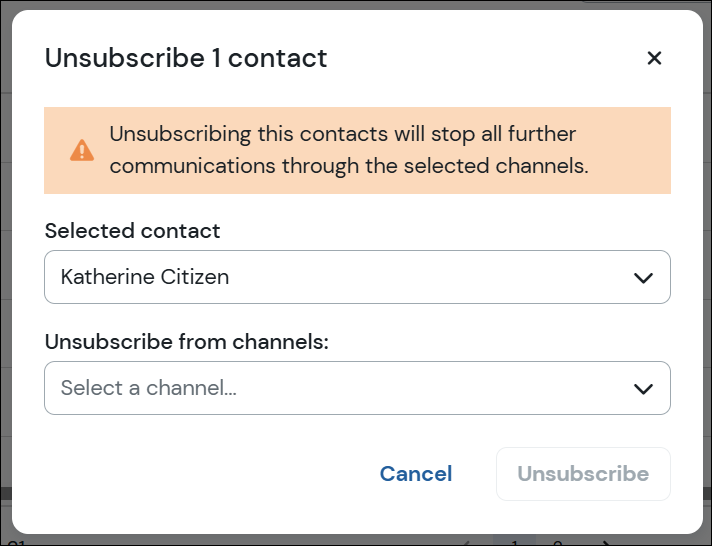The width and height of the screenshot is (712, 546).
Task: Cancel the unsubscribe action
Action: (x=416, y=474)
